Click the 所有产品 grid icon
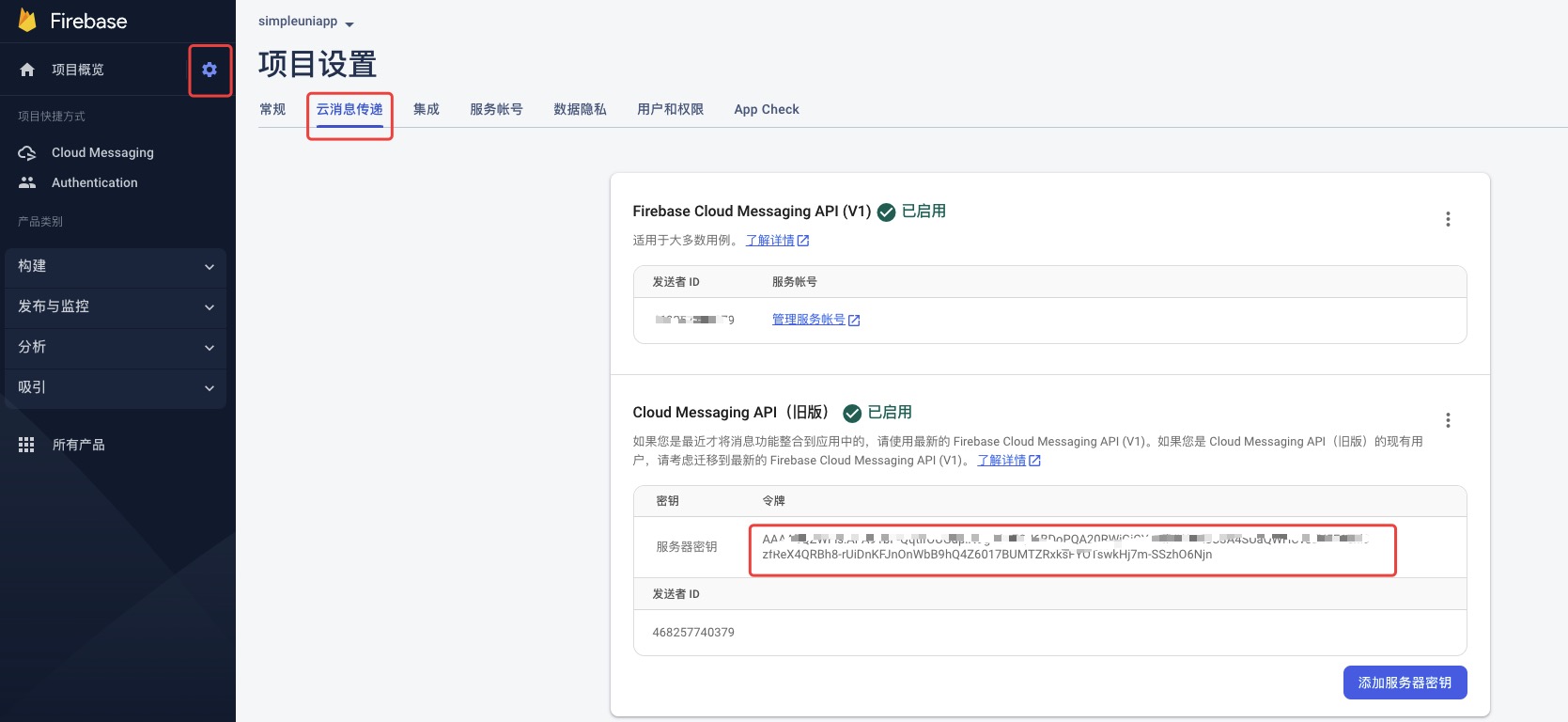This screenshot has height=722, width=1568. (x=26, y=445)
